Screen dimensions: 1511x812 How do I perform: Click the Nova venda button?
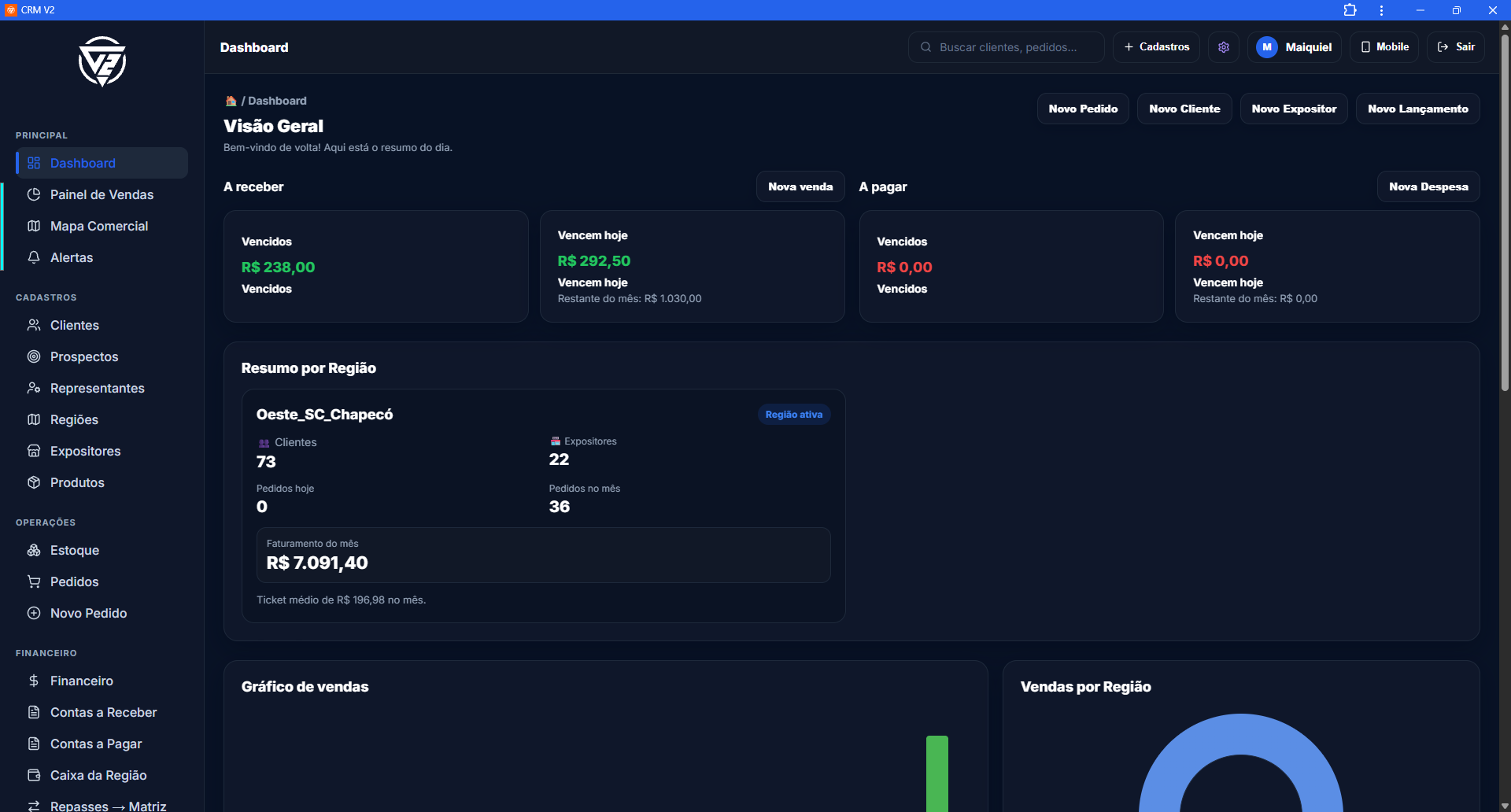coord(800,186)
